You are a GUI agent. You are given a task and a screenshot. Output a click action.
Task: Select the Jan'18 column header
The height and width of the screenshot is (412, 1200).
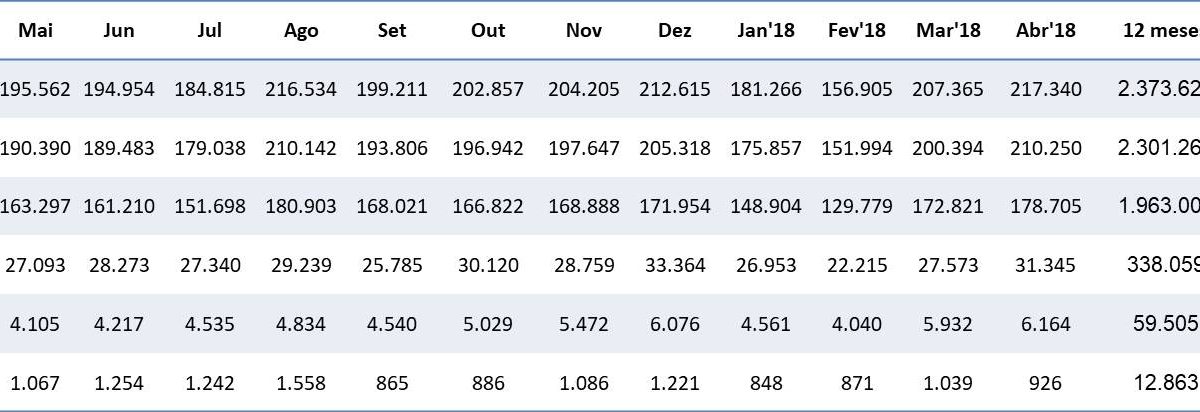point(768,30)
